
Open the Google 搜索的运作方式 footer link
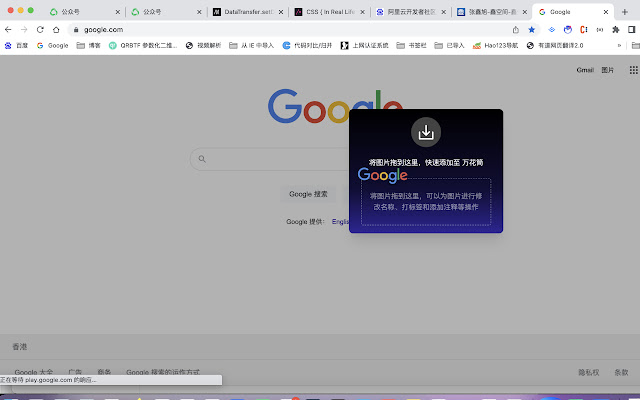pos(163,372)
